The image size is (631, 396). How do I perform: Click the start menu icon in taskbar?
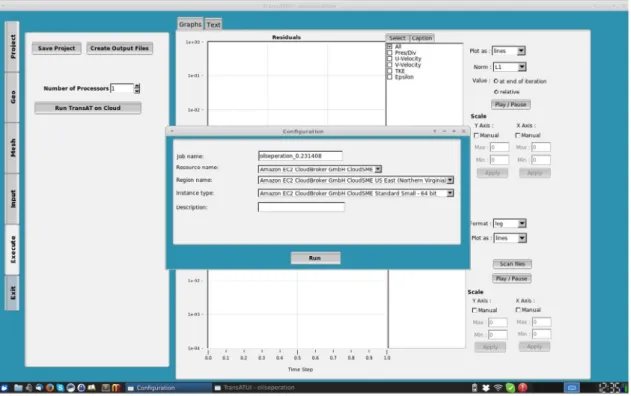click(x=4, y=388)
